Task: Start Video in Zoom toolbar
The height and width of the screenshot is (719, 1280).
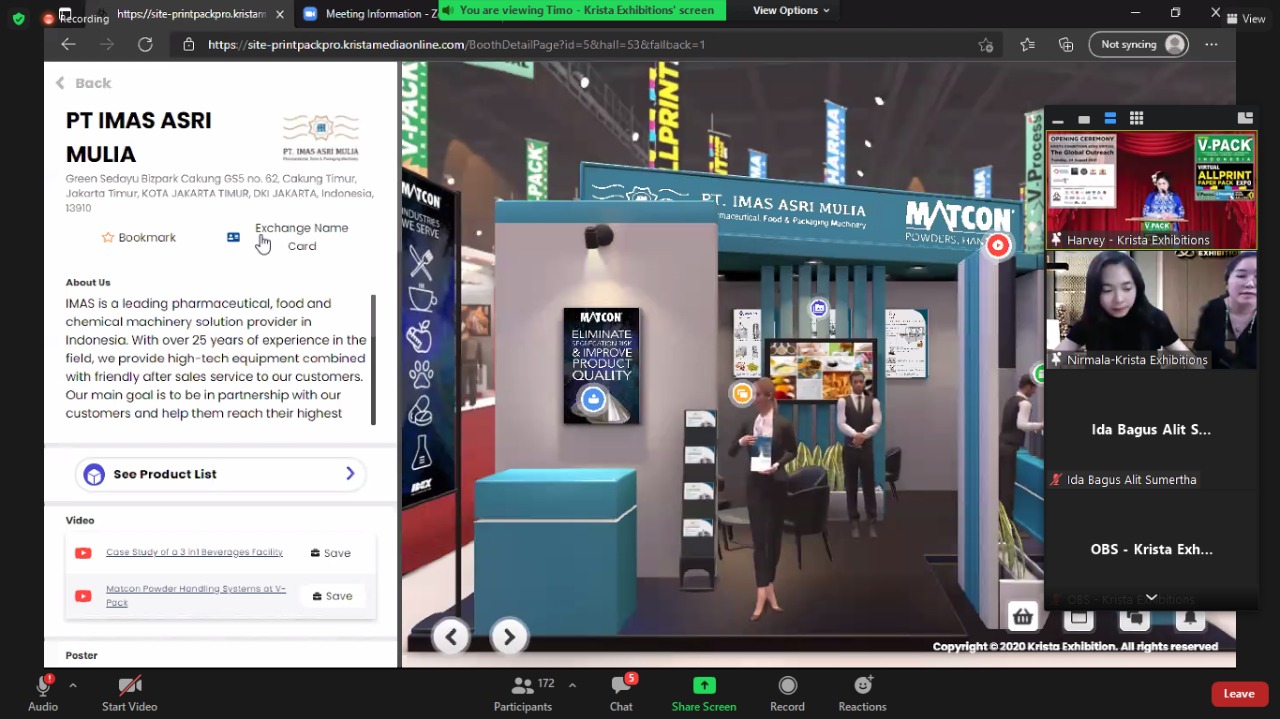Action: [129, 693]
